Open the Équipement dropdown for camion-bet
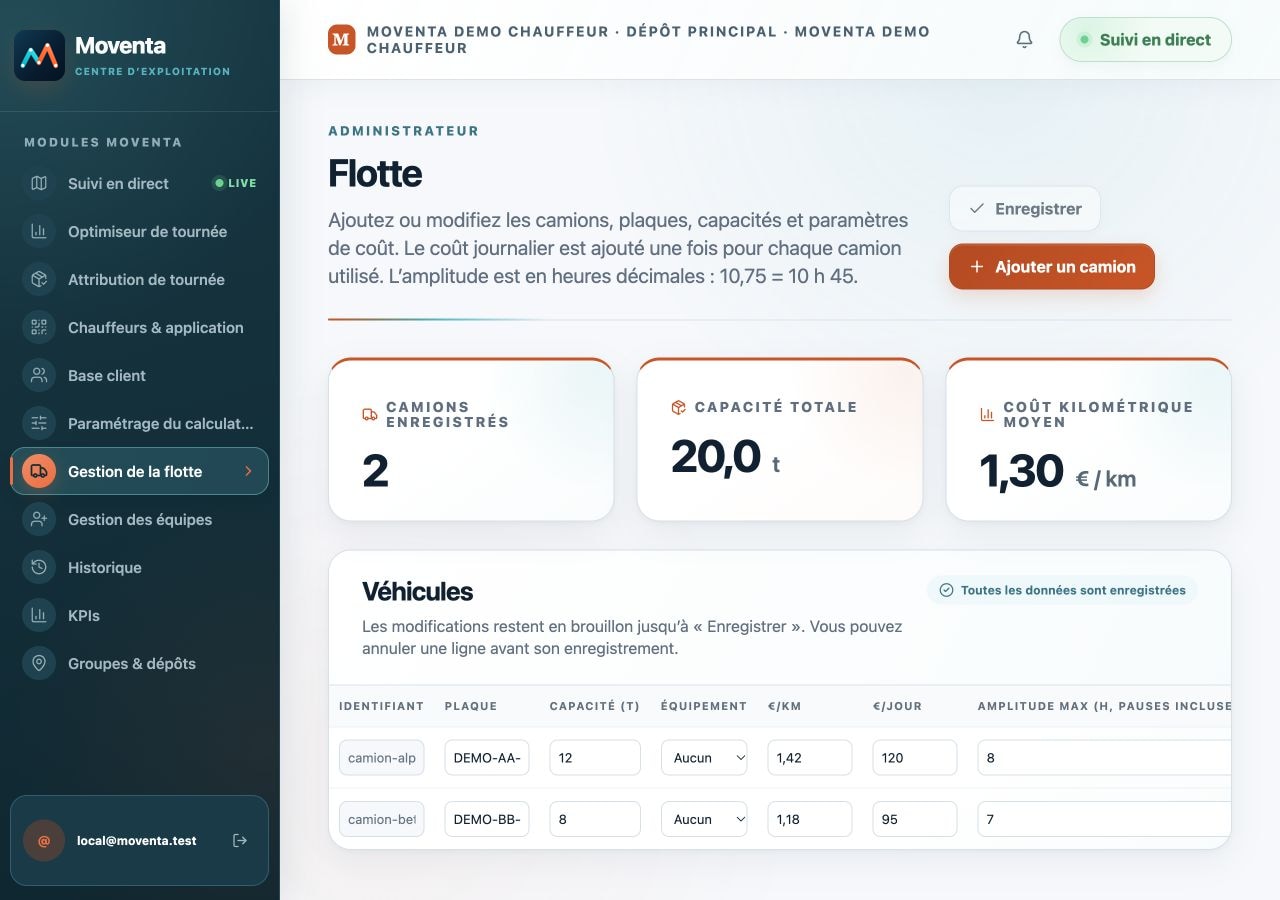Image resolution: width=1280 pixels, height=900 pixels. (x=704, y=819)
